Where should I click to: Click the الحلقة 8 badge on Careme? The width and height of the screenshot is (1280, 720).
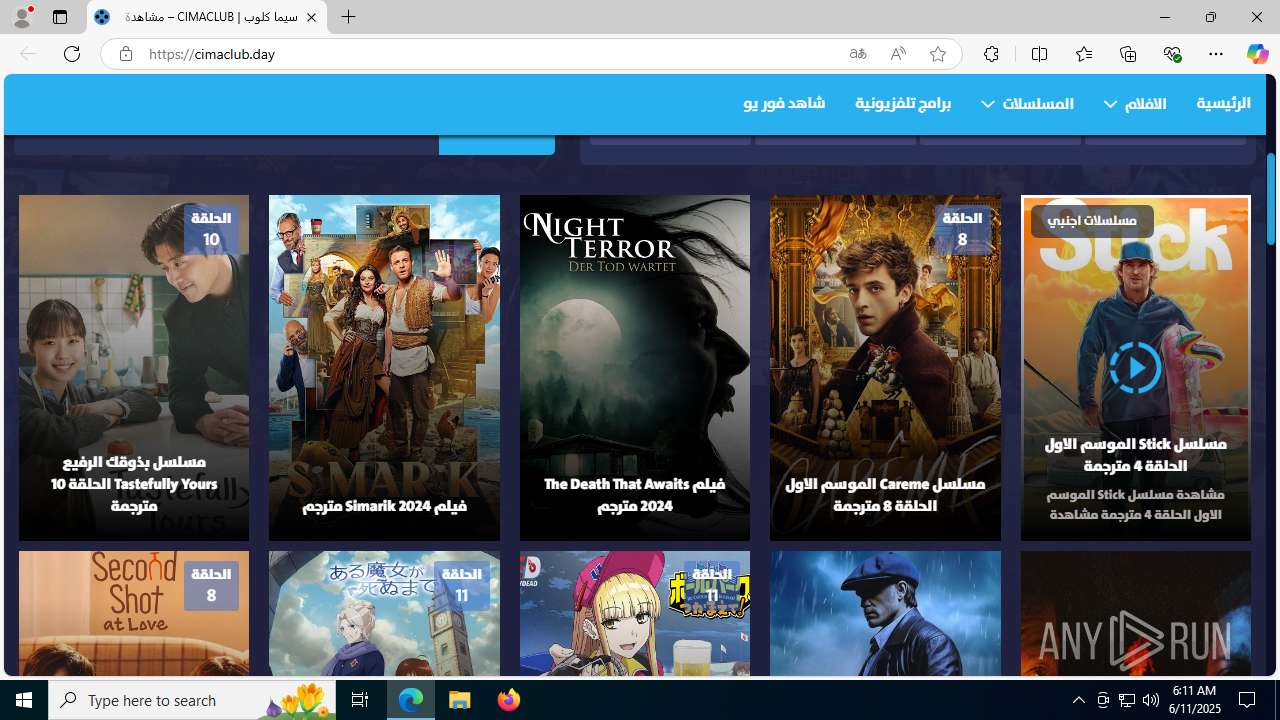pyautogui.click(x=962, y=229)
